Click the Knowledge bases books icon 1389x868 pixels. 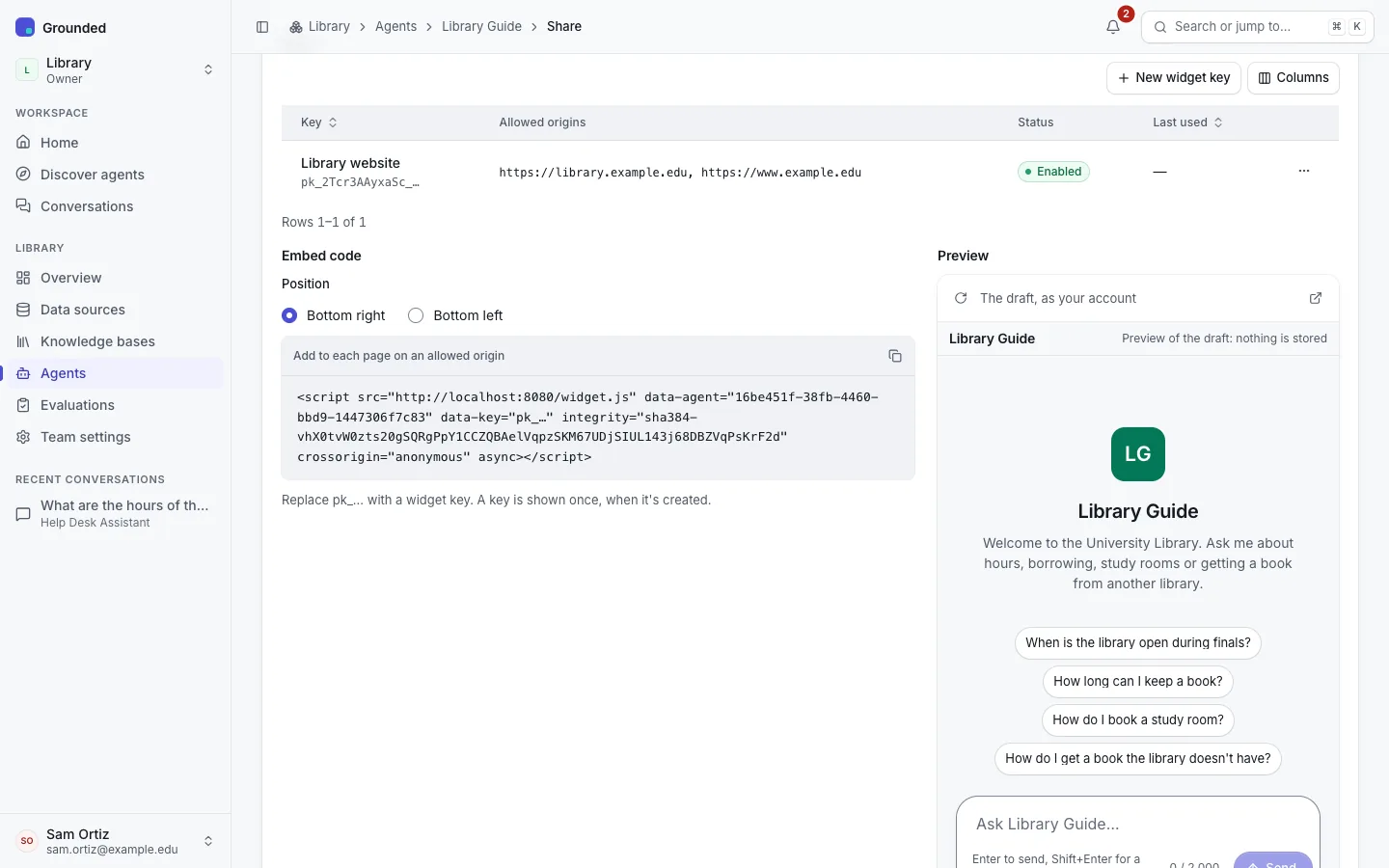click(23, 341)
